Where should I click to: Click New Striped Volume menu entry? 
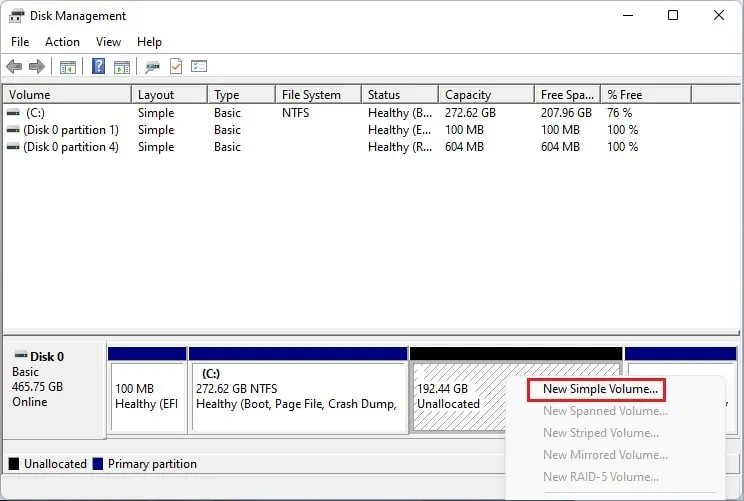pyautogui.click(x=601, y=433)
